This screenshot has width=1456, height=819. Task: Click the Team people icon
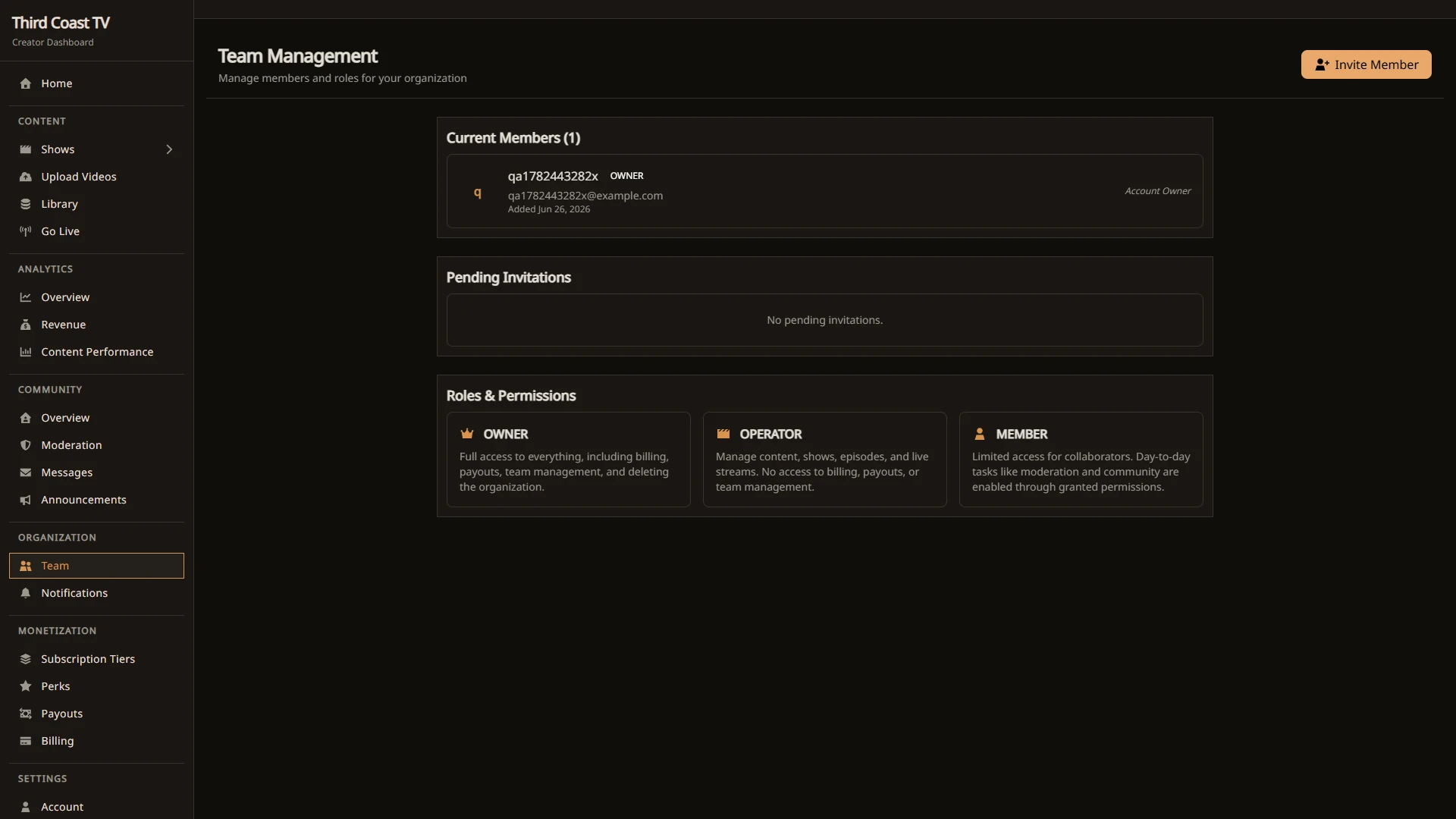pos(26,566)
